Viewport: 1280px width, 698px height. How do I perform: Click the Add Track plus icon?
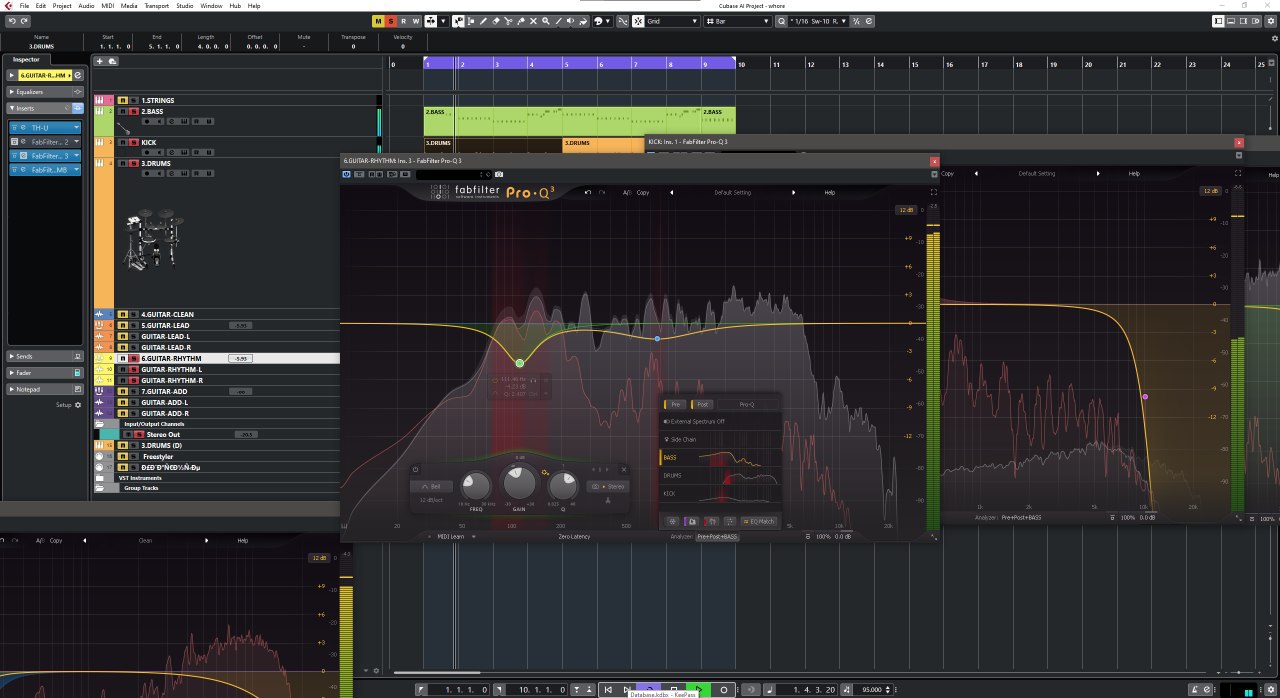pos(99,61)
